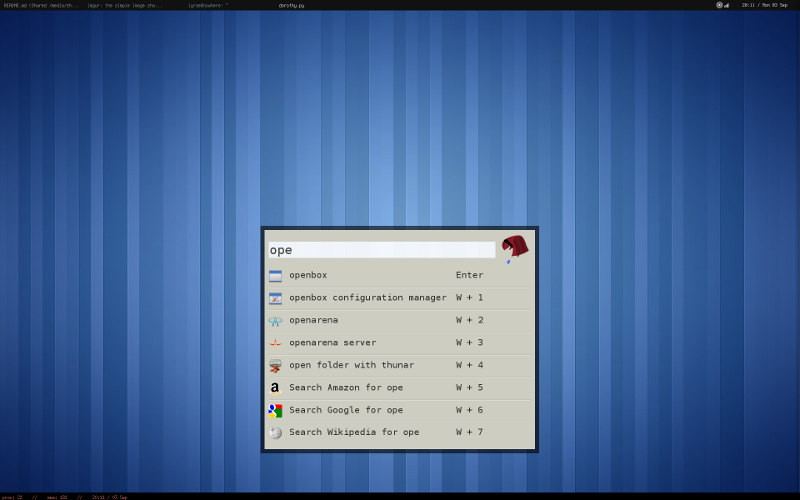The height and width of the screenshot is (500, 800).
Task: Click the "W + 2" shortcut label
Action: click(x=469, y=320)
